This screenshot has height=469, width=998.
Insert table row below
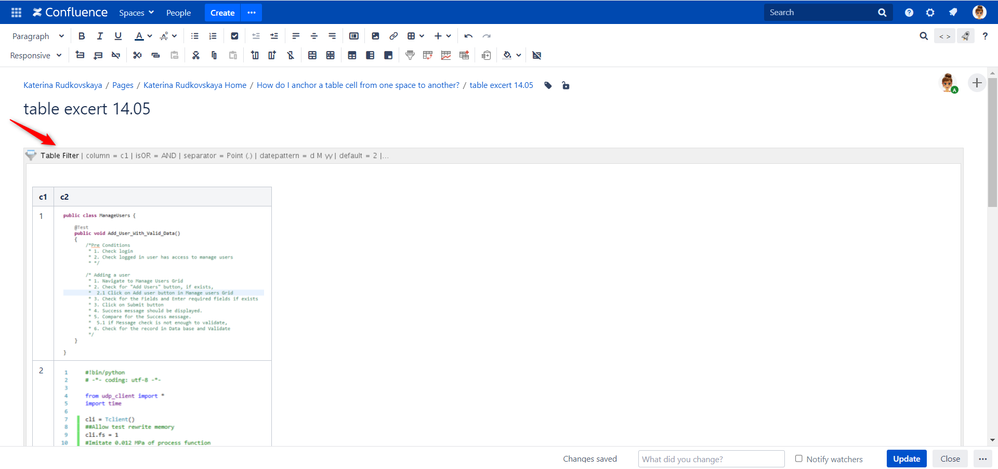click(97, 55)
